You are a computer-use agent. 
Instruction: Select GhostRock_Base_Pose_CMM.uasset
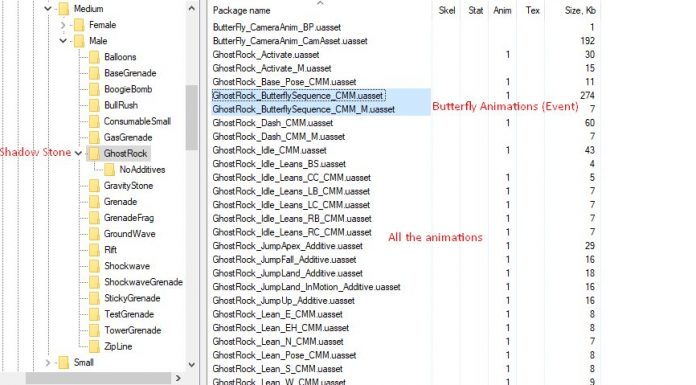tap(285, 82)
